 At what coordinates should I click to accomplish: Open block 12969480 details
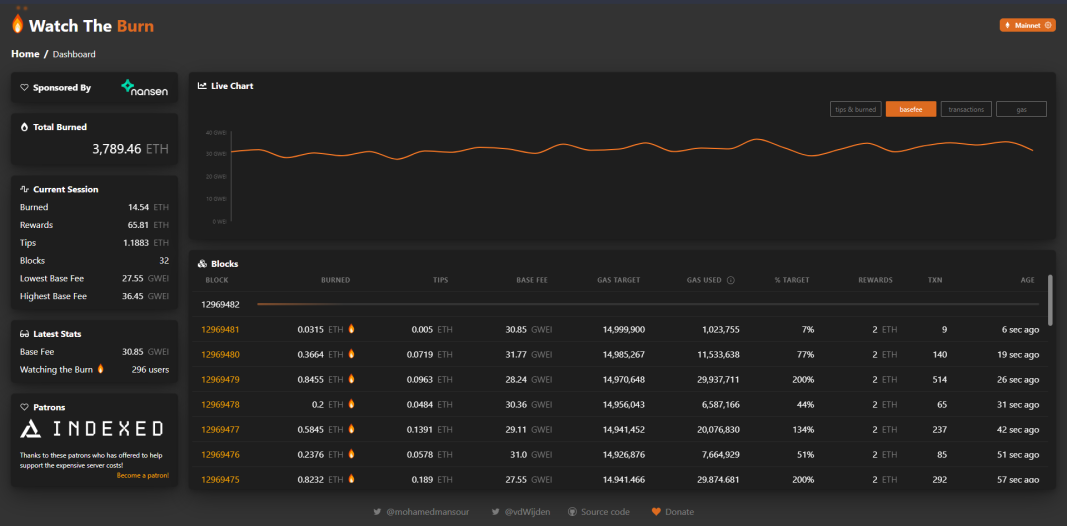(220, 355)
